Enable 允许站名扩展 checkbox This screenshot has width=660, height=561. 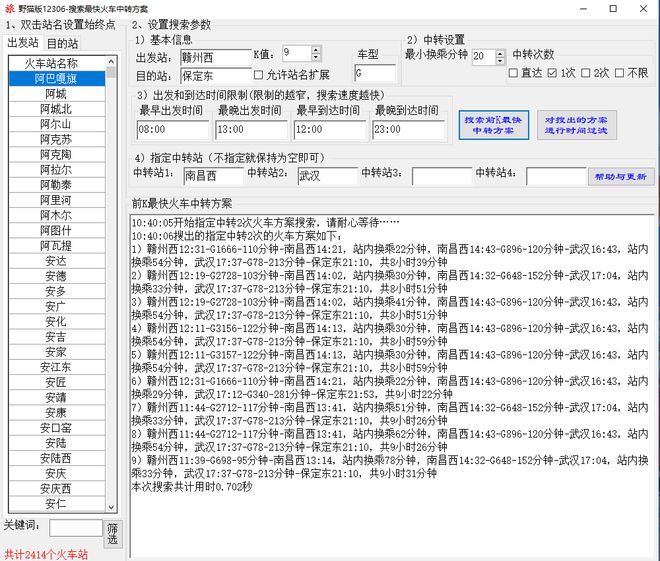(258, 75)
